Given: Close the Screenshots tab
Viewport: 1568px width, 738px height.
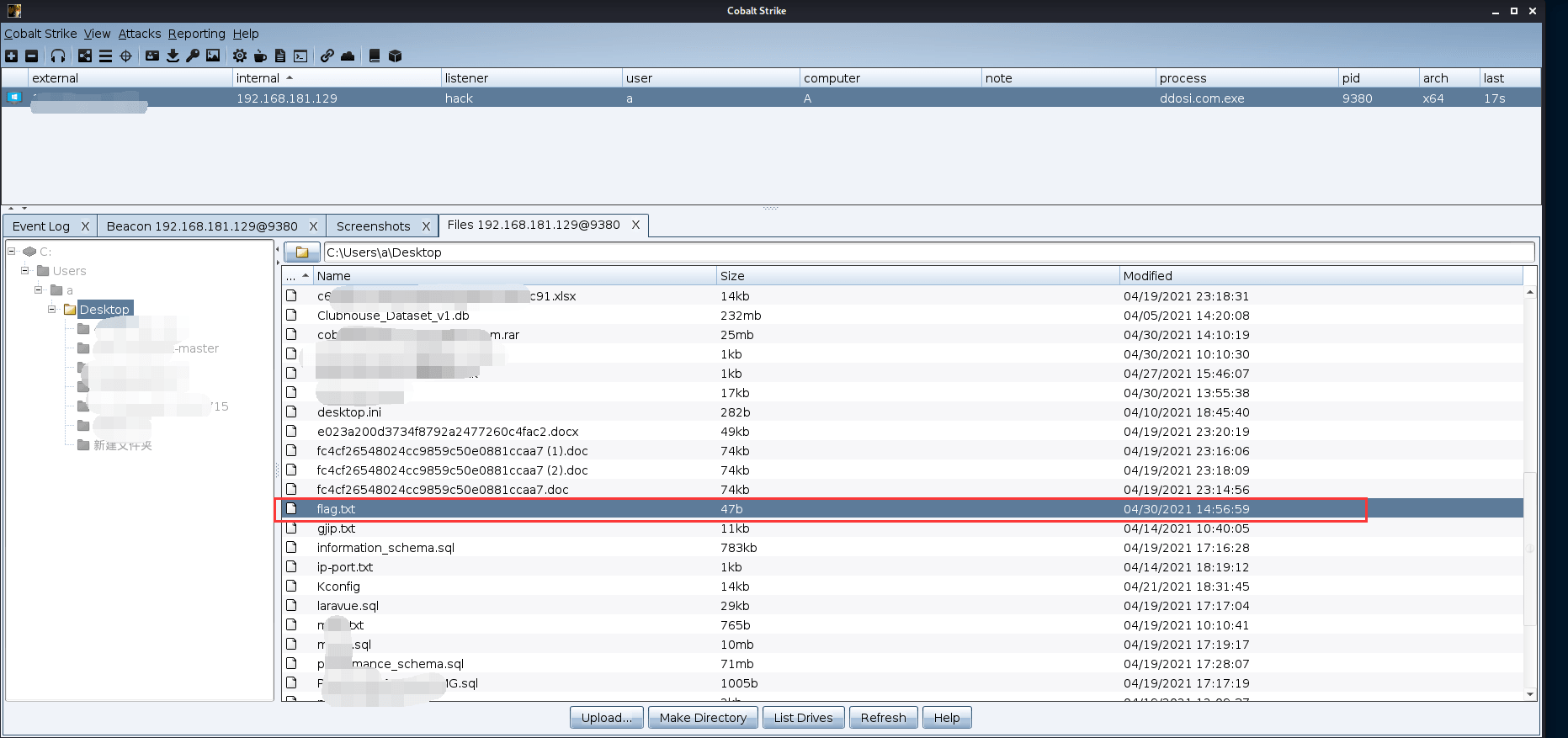Looking at the screenshot, I should tap(426, 226).
